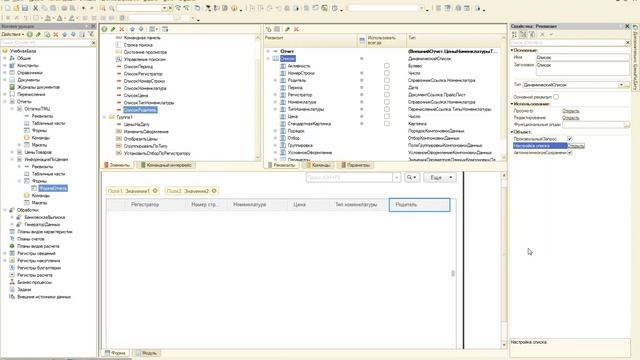Screen dimensions: 640x360
Task: Switch to the Командный интерфейс tab
Action: pos(166,165)
